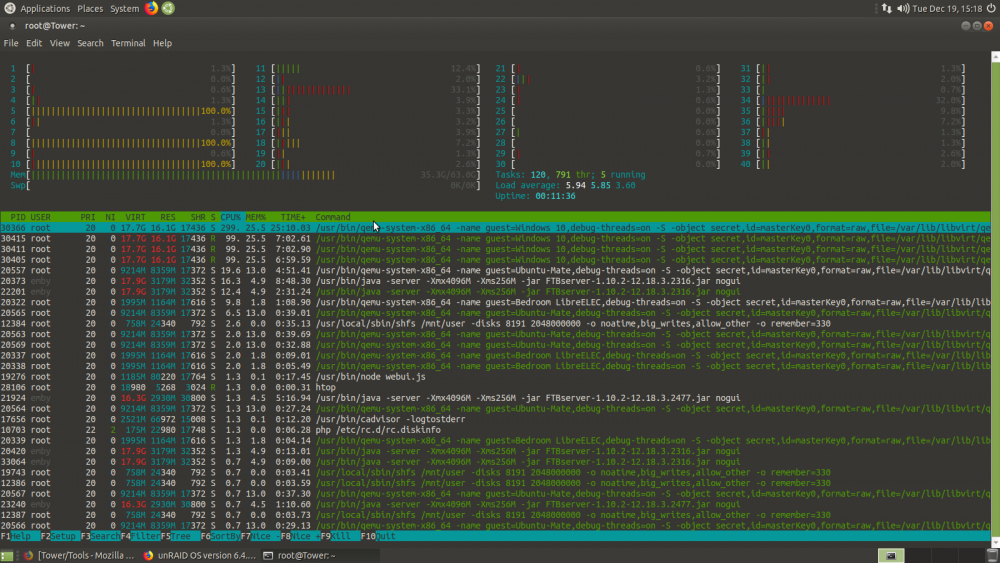Click the green icon beside Firefox

[x=168, y=8]
